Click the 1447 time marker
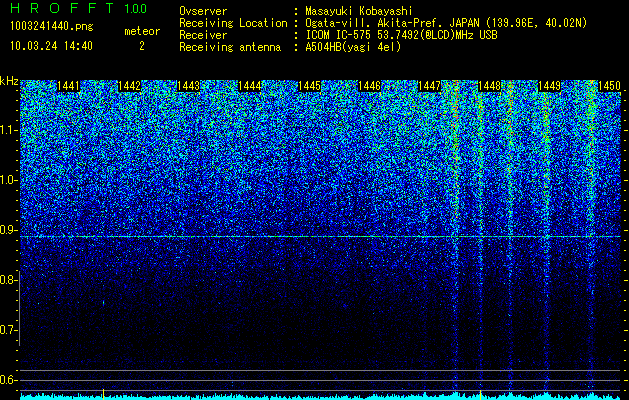Screen dimensions: 629x400 (429, 86)
